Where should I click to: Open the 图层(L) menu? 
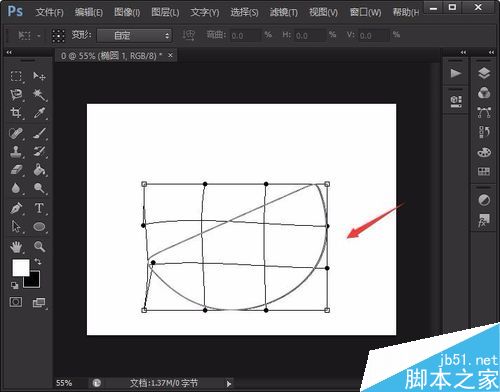(165, 13)
